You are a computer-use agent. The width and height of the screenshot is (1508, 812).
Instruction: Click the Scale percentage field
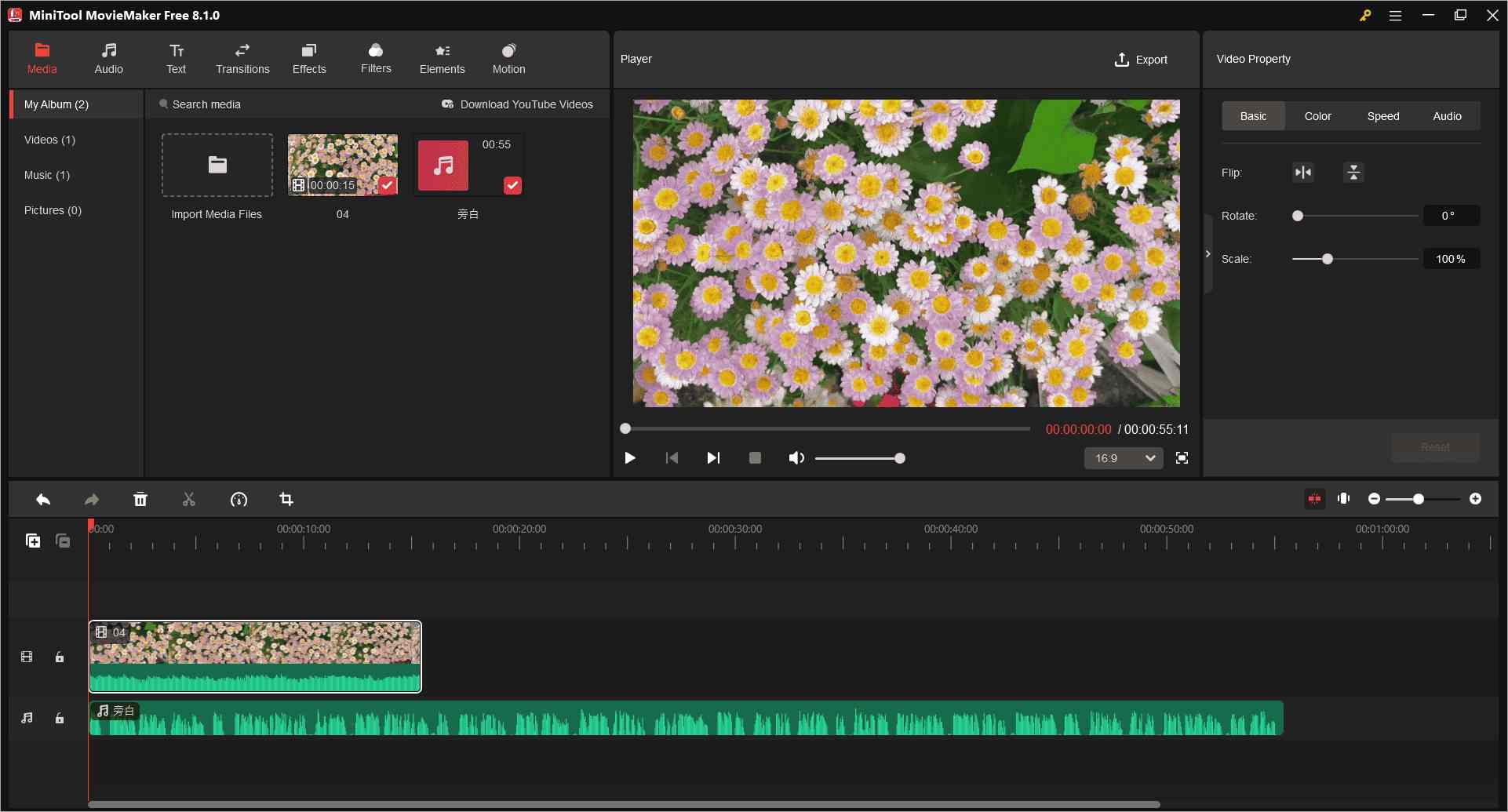tap(1452, 259)
